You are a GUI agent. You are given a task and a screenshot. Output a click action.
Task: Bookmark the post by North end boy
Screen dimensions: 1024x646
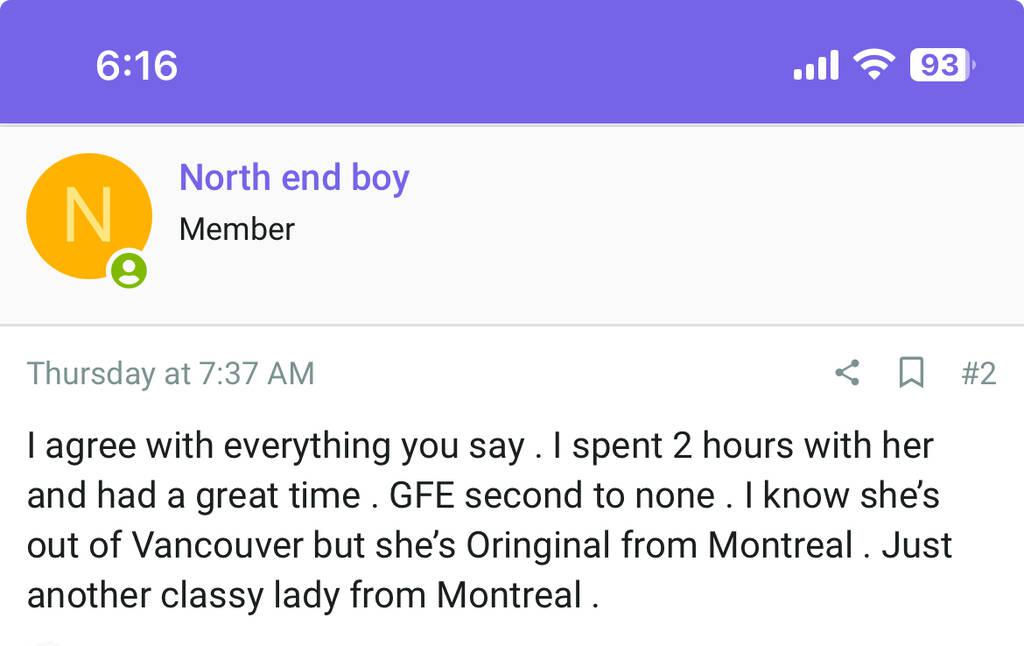click(911, 374)
